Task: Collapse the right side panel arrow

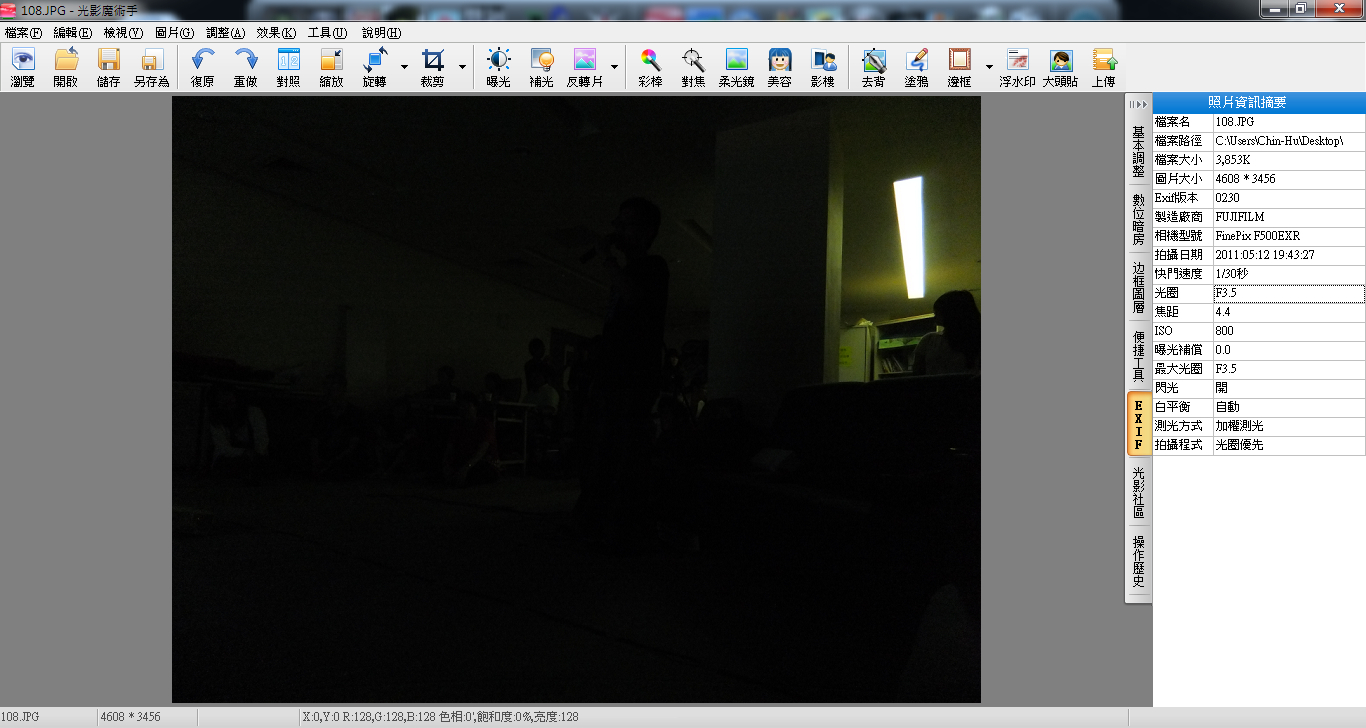Action: pyautogui.click(x=1138, y=104)
